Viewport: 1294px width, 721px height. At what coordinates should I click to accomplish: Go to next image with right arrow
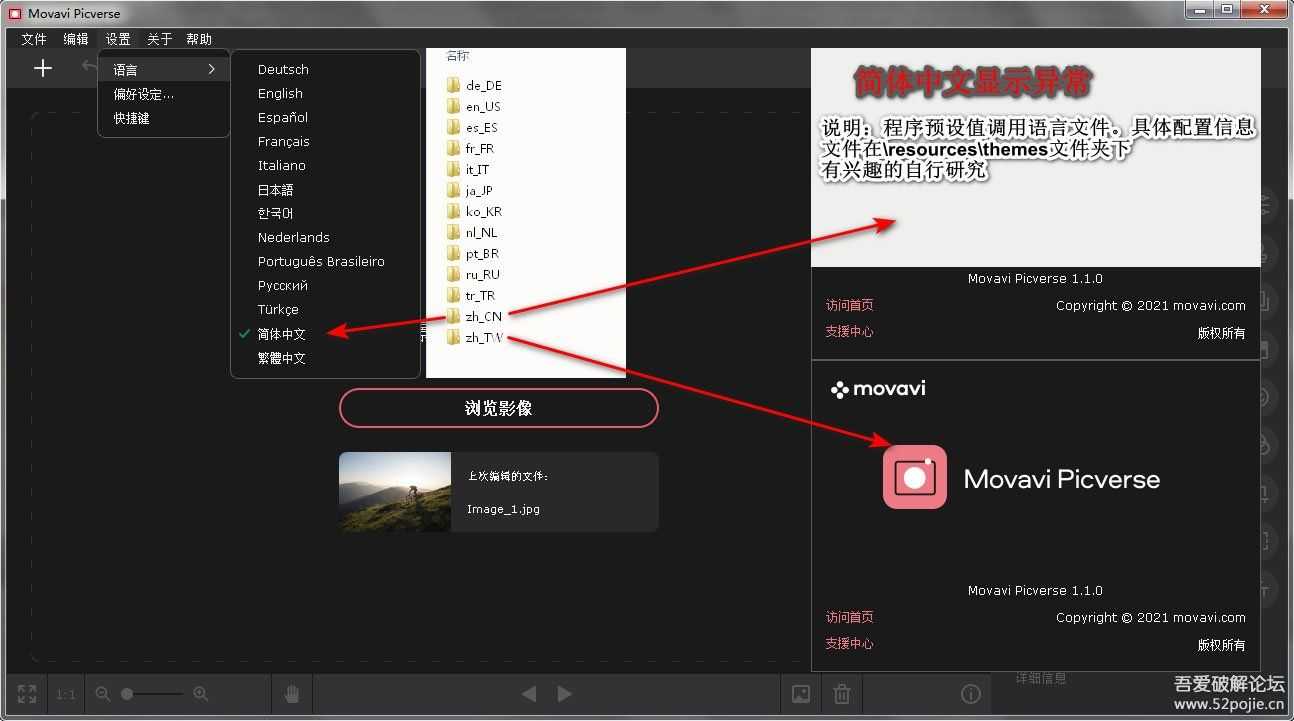pyautogui.click(x=565, y=694)
